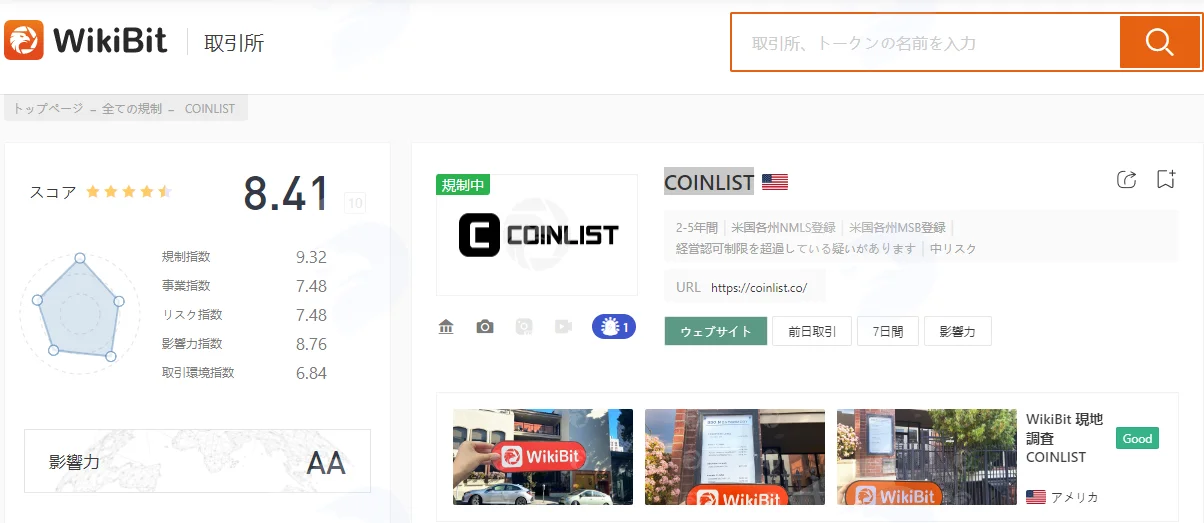Click the 取引環境指数 6.84 row
This screenshot has width=1204, height=523.
[244, 373]
